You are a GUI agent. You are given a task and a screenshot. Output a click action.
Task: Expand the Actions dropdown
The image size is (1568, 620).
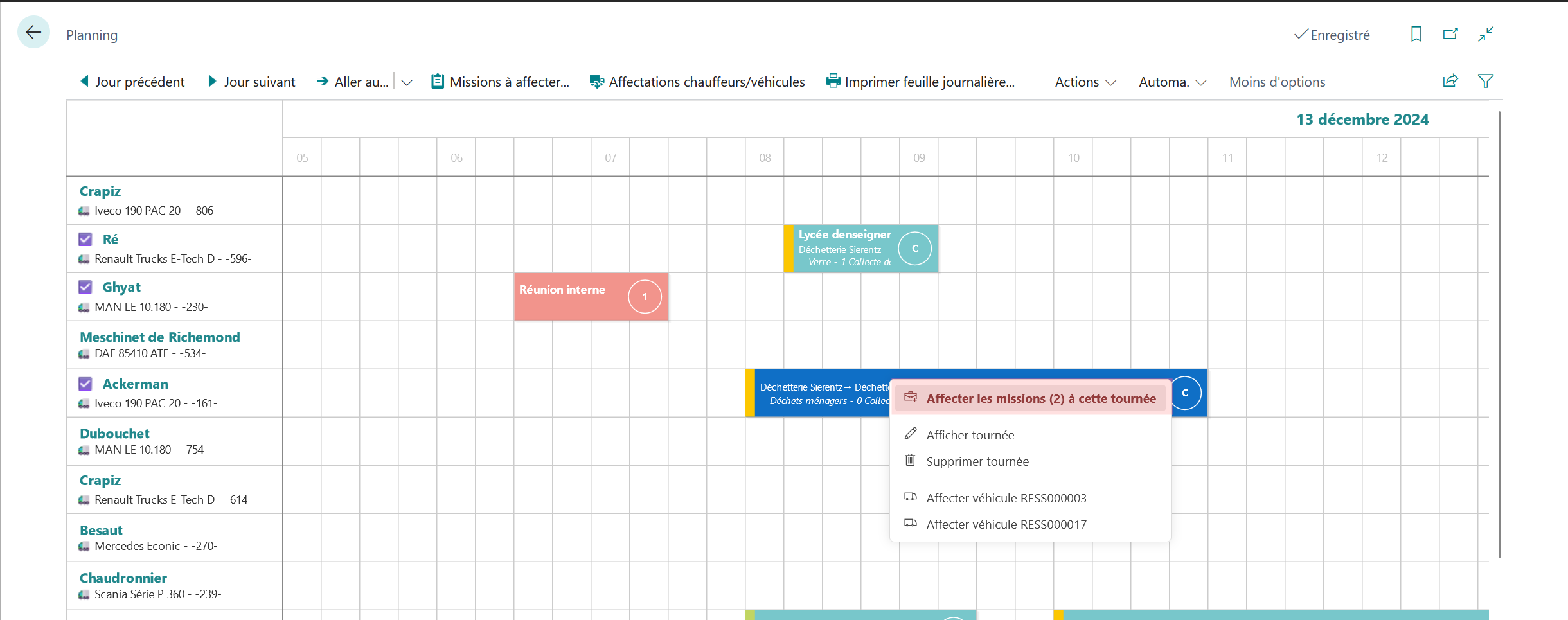(x=1085, y=82)
